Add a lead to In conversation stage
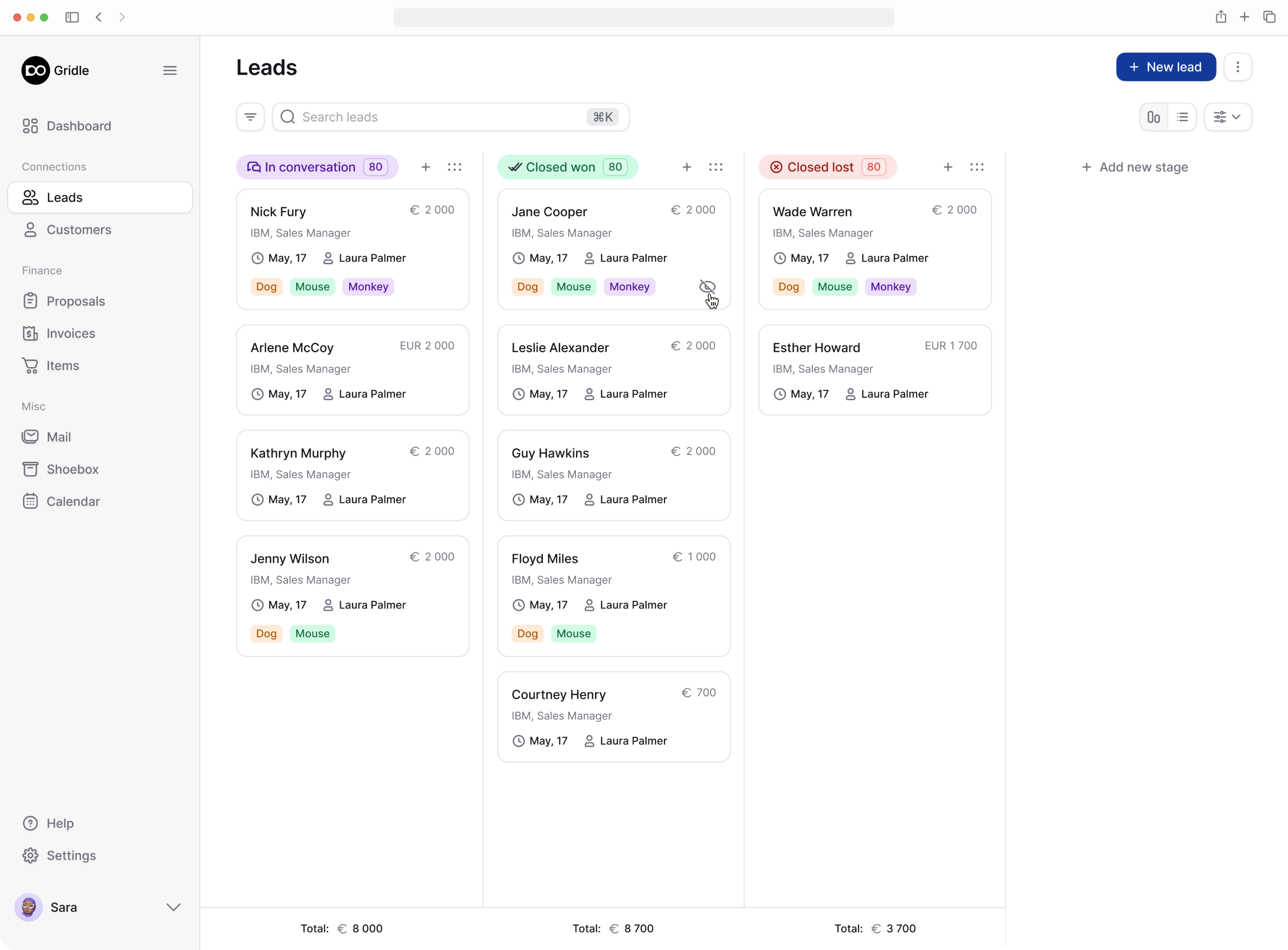Viewport: 1288px width, 950px height. [x=426, y=167]
